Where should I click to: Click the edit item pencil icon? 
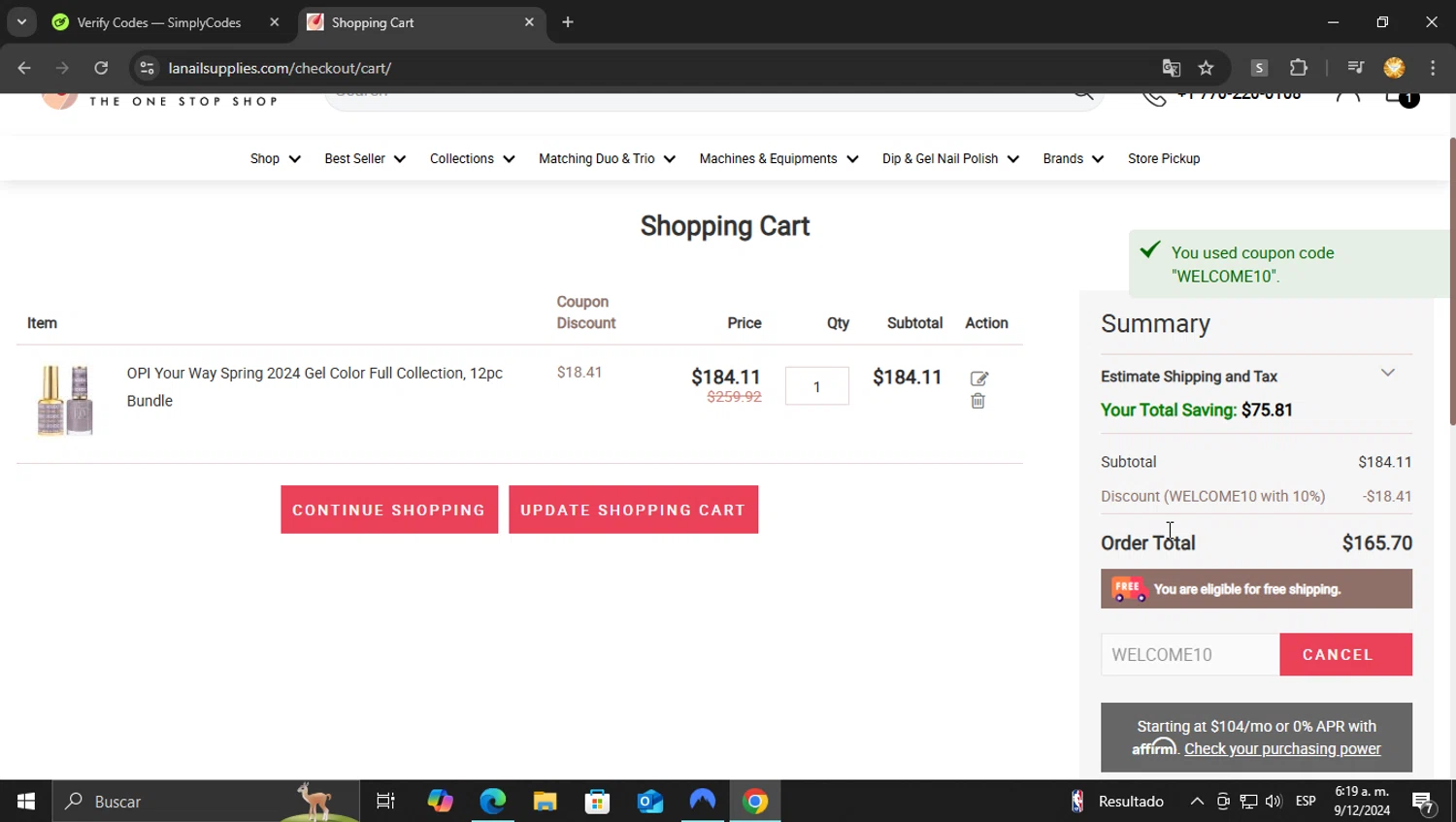point(978,378)
